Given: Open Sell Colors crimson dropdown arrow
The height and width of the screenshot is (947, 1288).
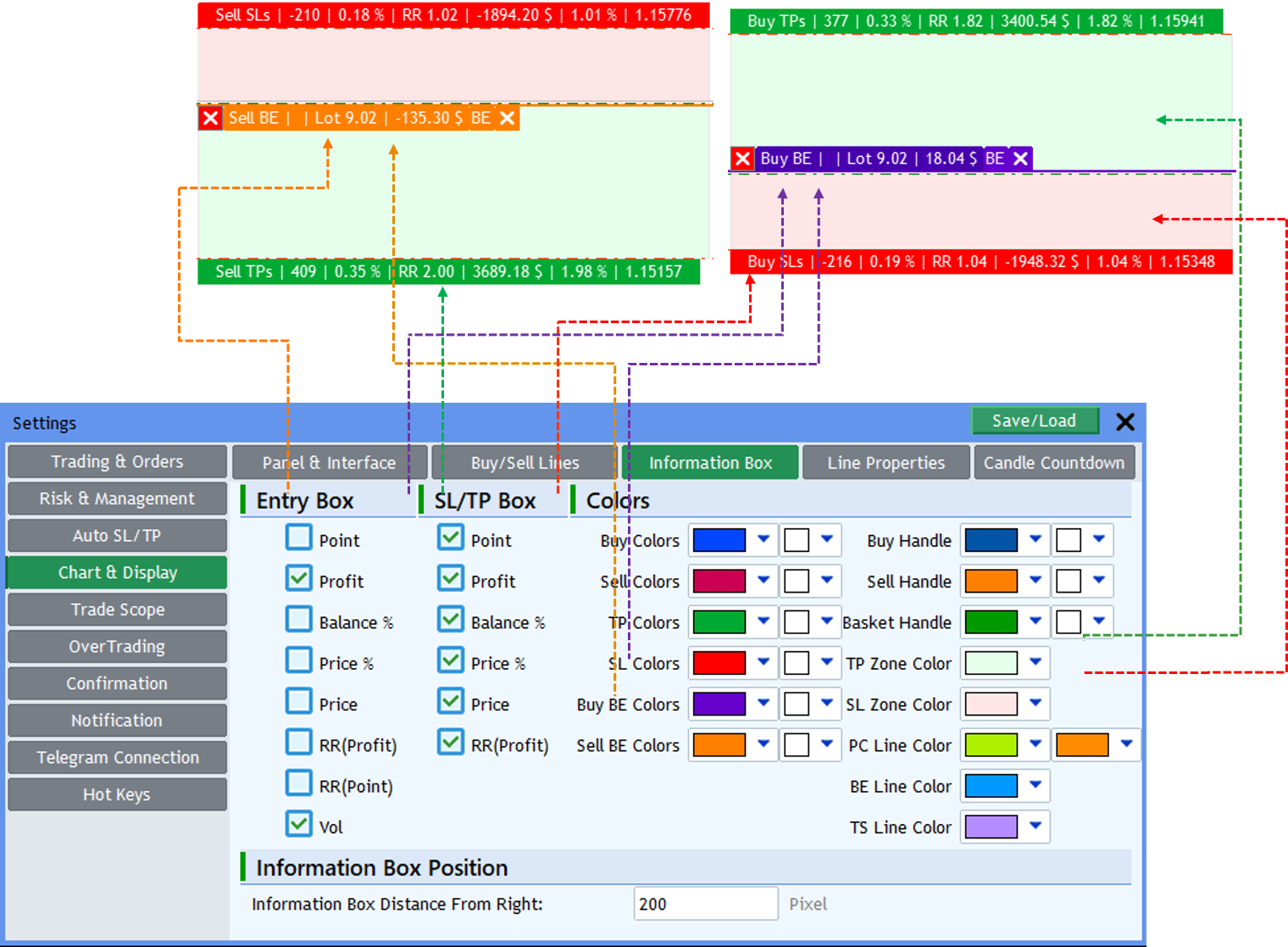Looking at the screenshot, I should pyautogui.click(x=763, y=580).
